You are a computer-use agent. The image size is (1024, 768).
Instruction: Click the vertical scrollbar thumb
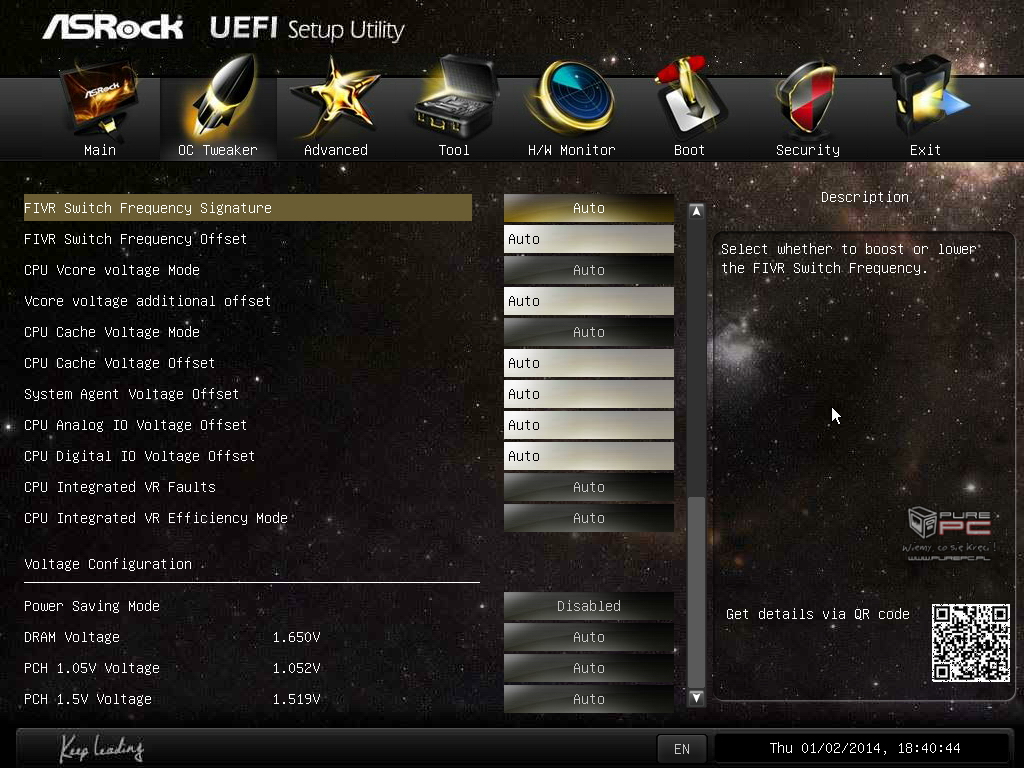696,592
